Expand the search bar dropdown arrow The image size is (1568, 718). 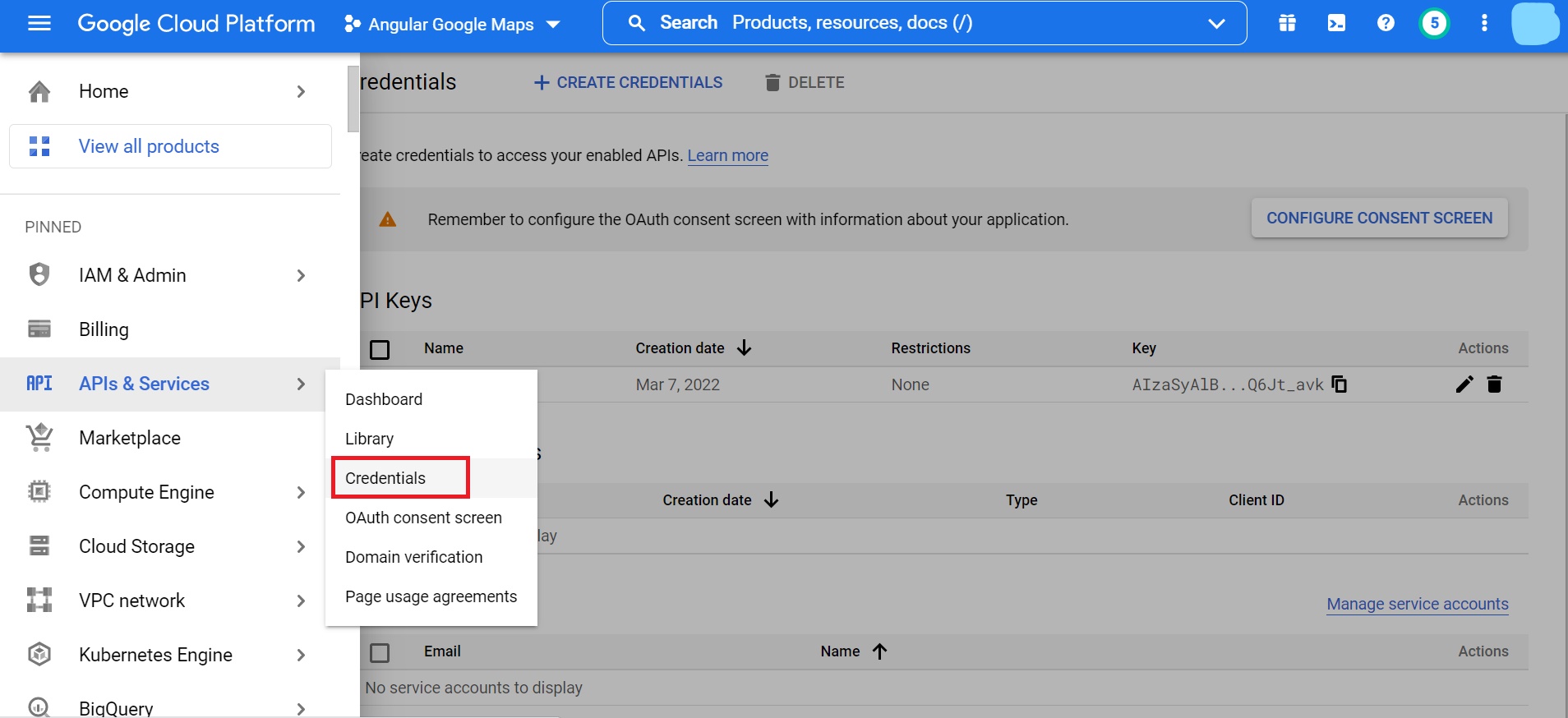click(x=1216, y=24)
